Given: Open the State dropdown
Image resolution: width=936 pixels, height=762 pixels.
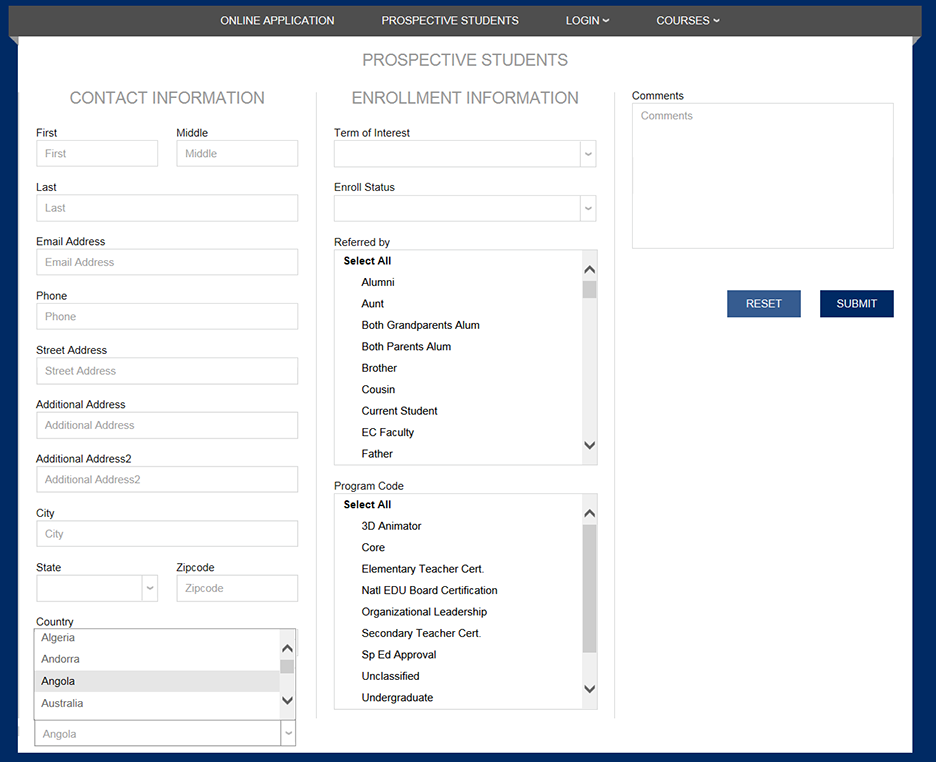Looking at the screenshot, I should pyautogui.click(x=150, y=588).
